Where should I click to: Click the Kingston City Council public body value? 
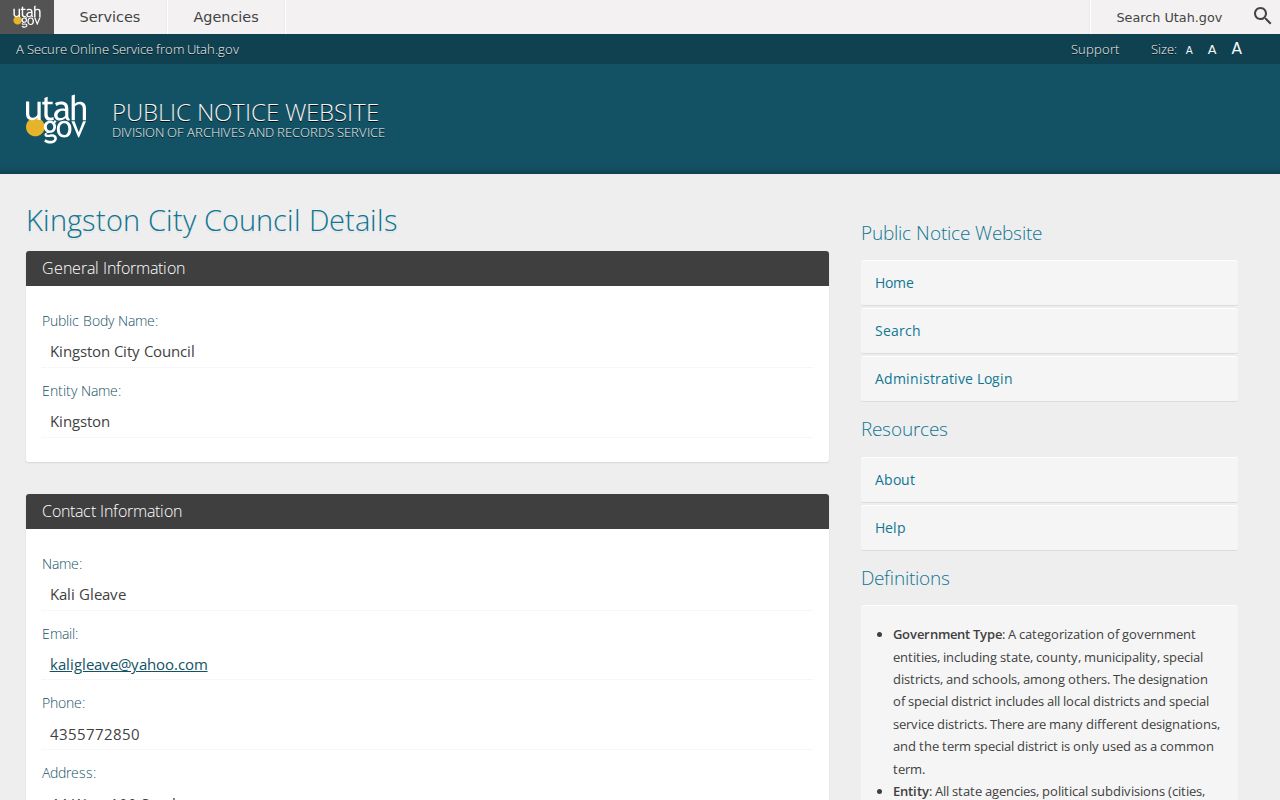(122, 351)
